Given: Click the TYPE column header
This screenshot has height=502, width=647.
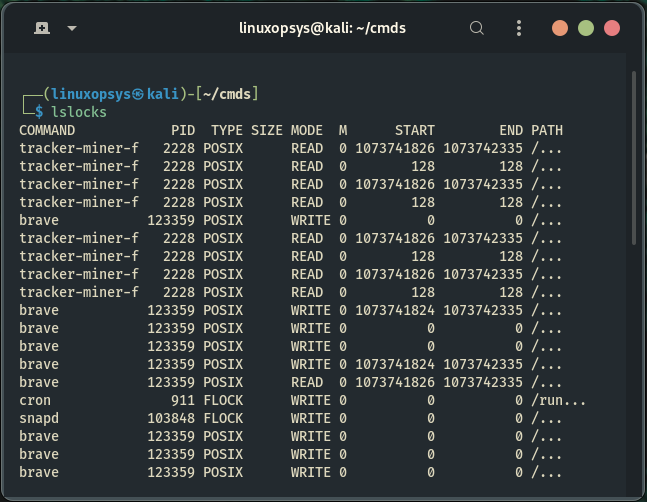Looking at the screenshot, I should tap(227, 130).
